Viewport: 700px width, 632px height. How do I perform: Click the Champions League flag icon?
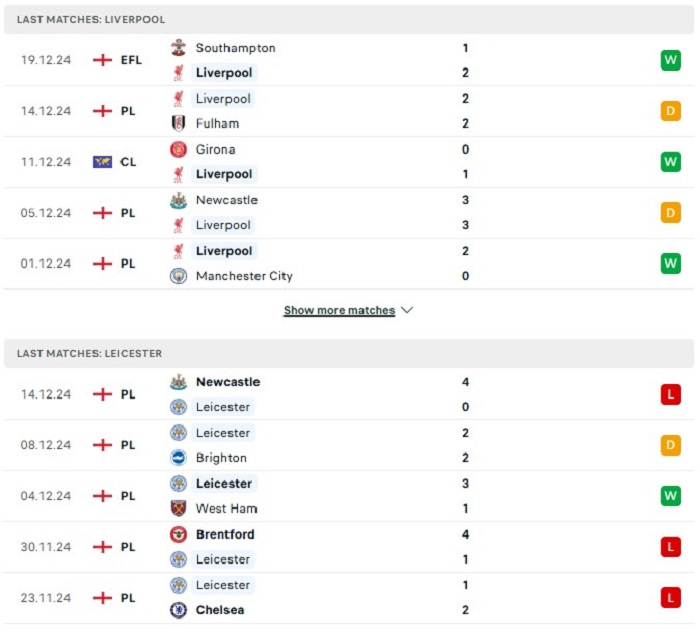click(102, 162)
